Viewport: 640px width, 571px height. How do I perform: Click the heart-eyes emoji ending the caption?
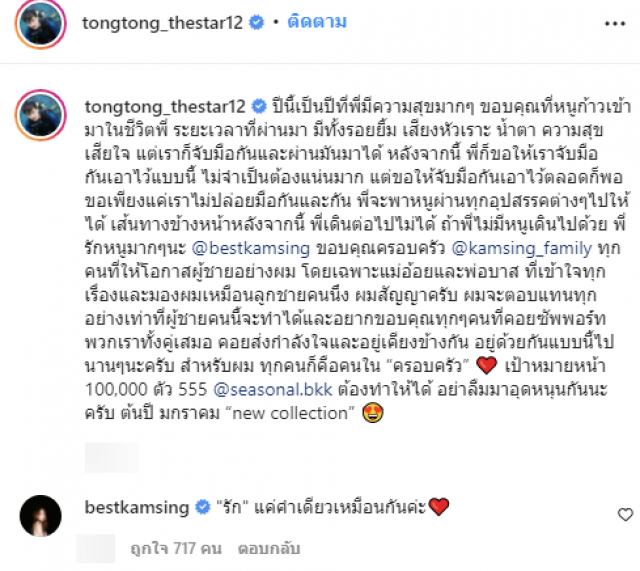tap(373, 413)
